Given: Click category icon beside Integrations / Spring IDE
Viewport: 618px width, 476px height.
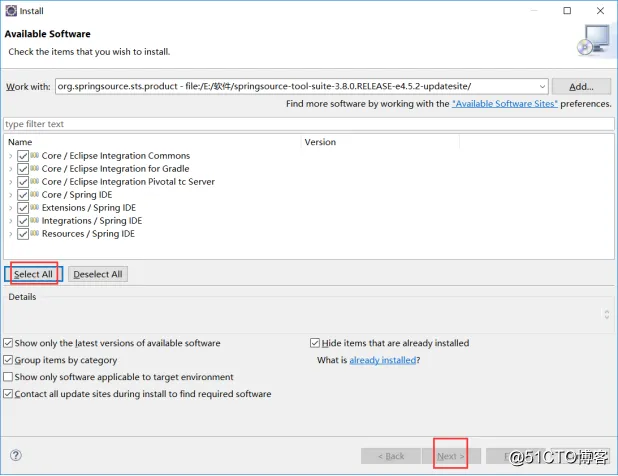Looking at the screenshot, I should point(35,220).
